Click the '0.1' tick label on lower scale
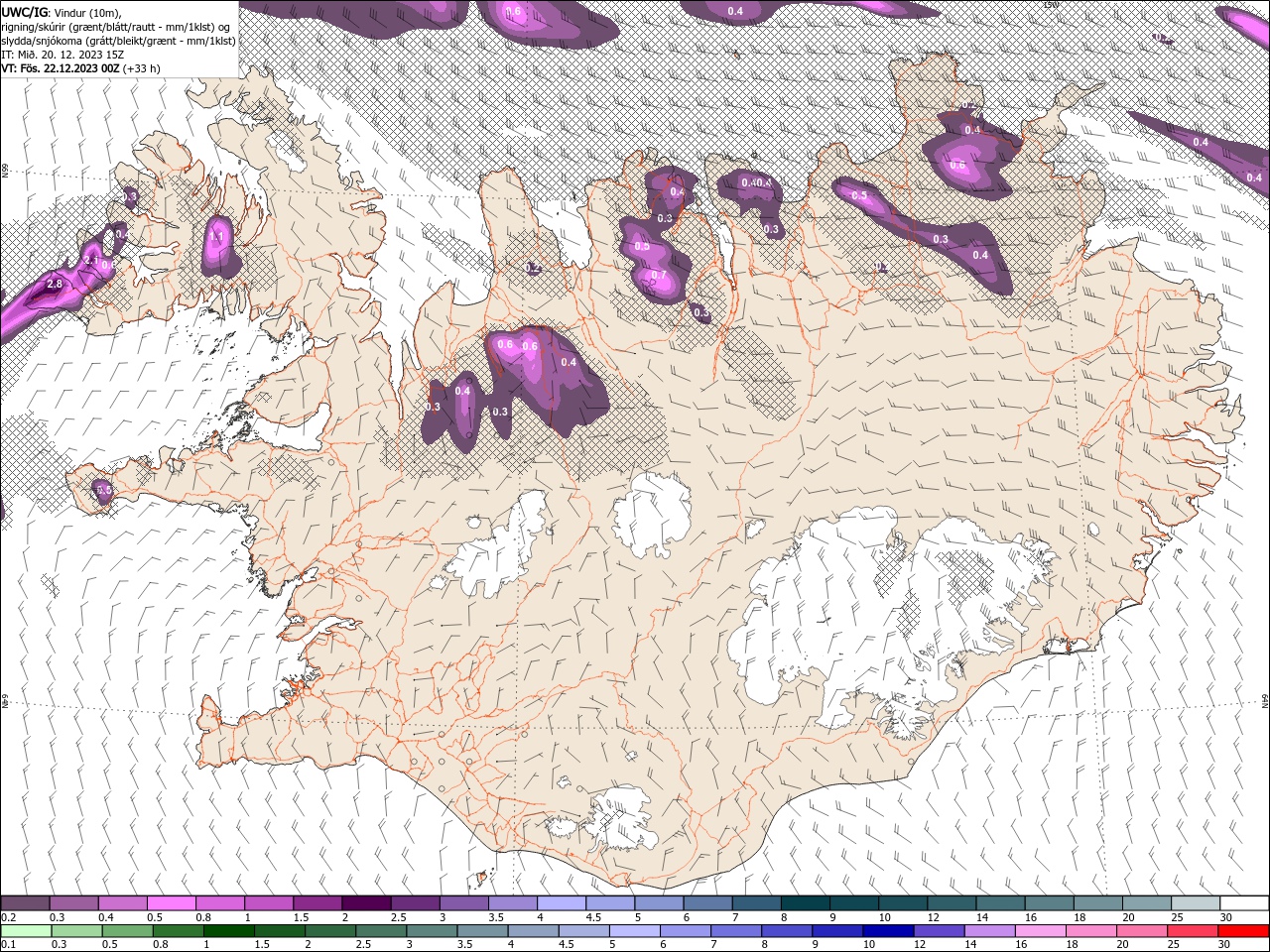 (8, 945)
